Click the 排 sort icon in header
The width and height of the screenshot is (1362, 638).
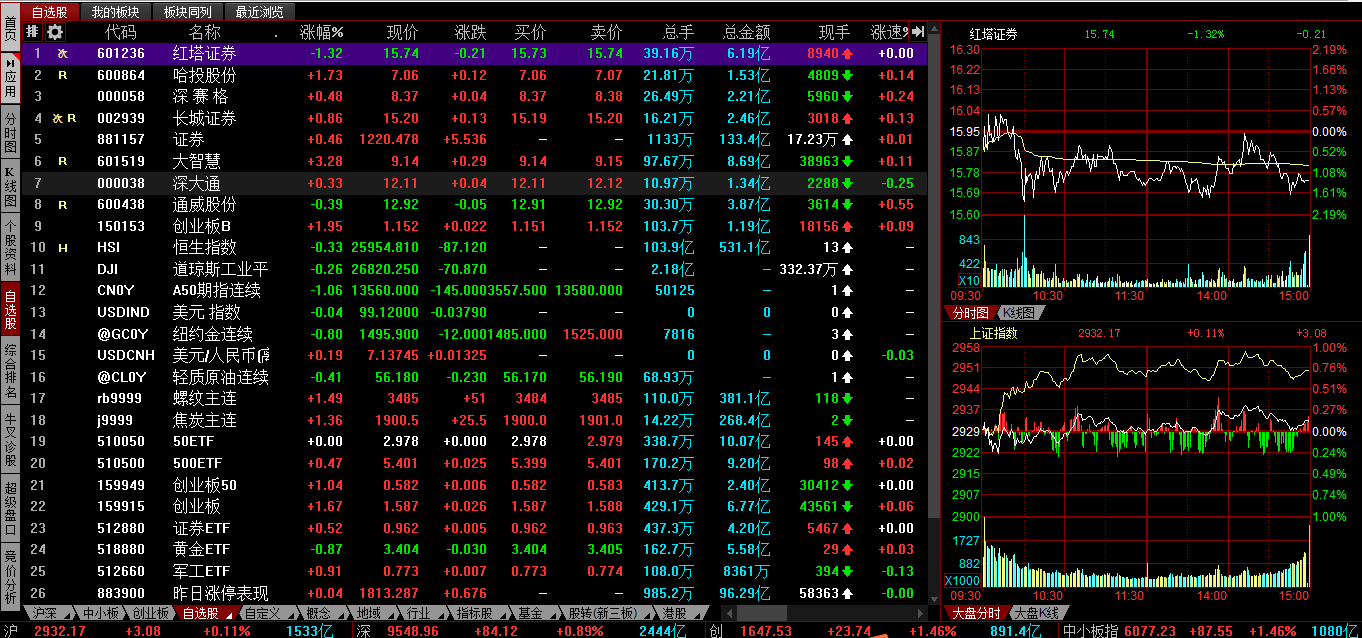pos(33,32)
